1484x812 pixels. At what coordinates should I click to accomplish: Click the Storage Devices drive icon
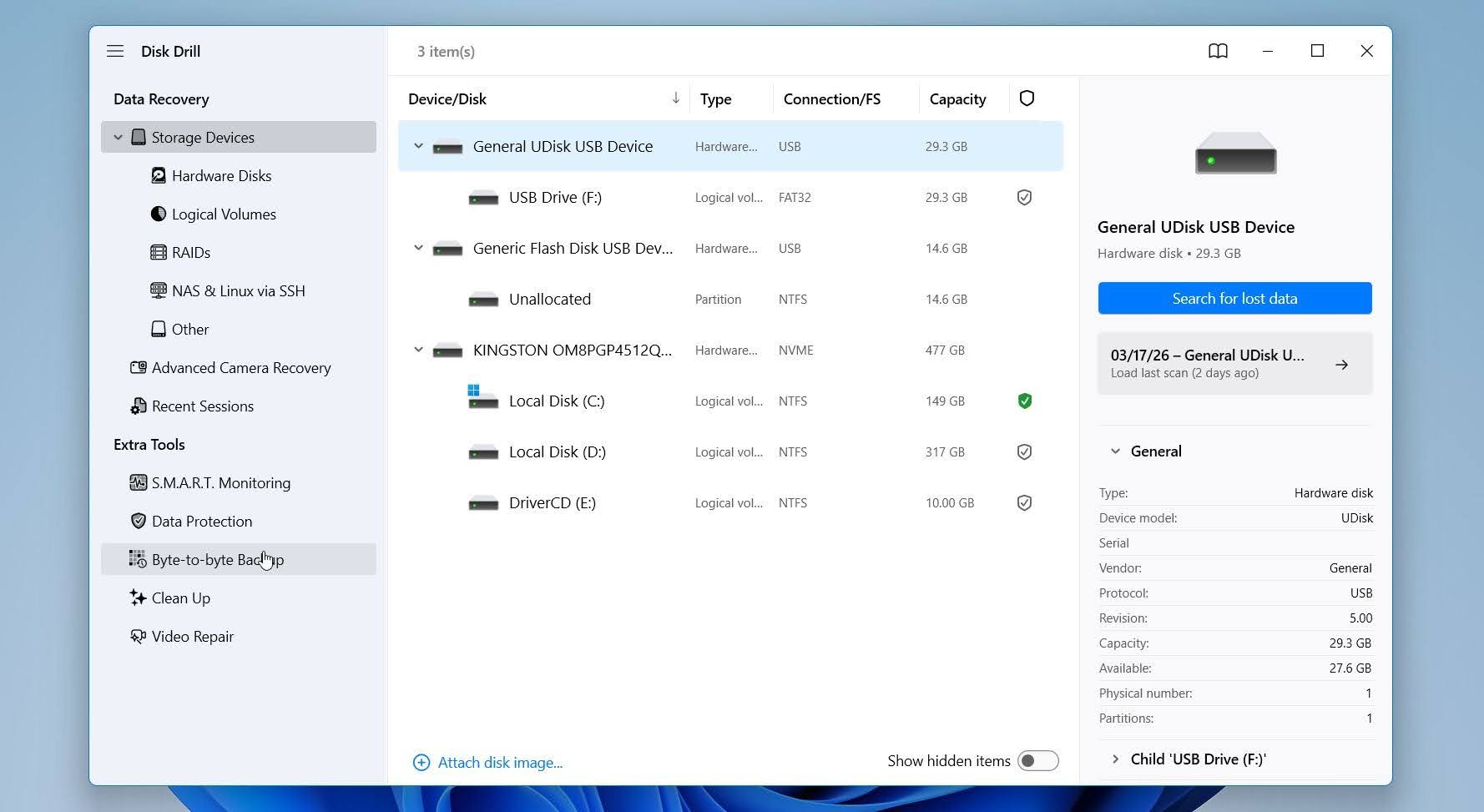pyautogui.click(x=139, y=137)
